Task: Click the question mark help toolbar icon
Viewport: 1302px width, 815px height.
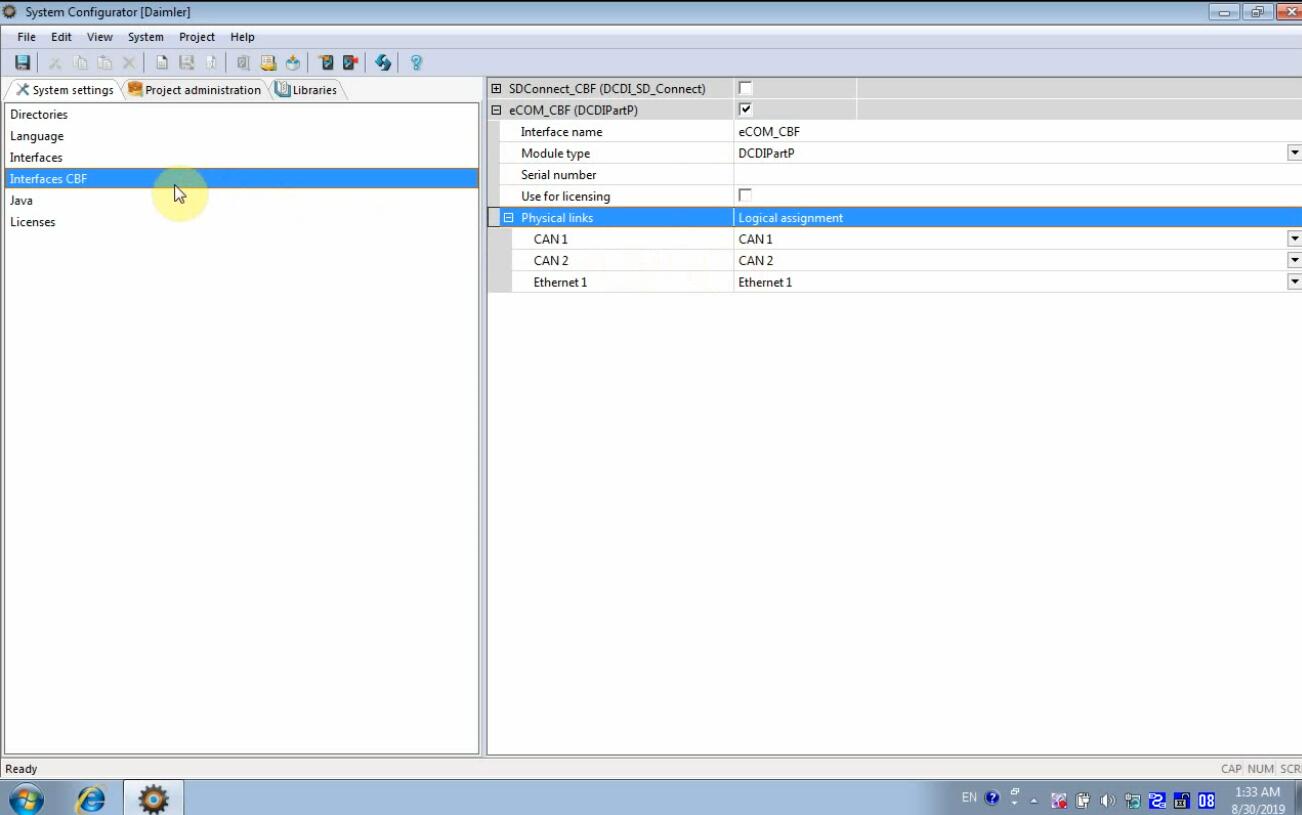Action: (x=416, y=63)
